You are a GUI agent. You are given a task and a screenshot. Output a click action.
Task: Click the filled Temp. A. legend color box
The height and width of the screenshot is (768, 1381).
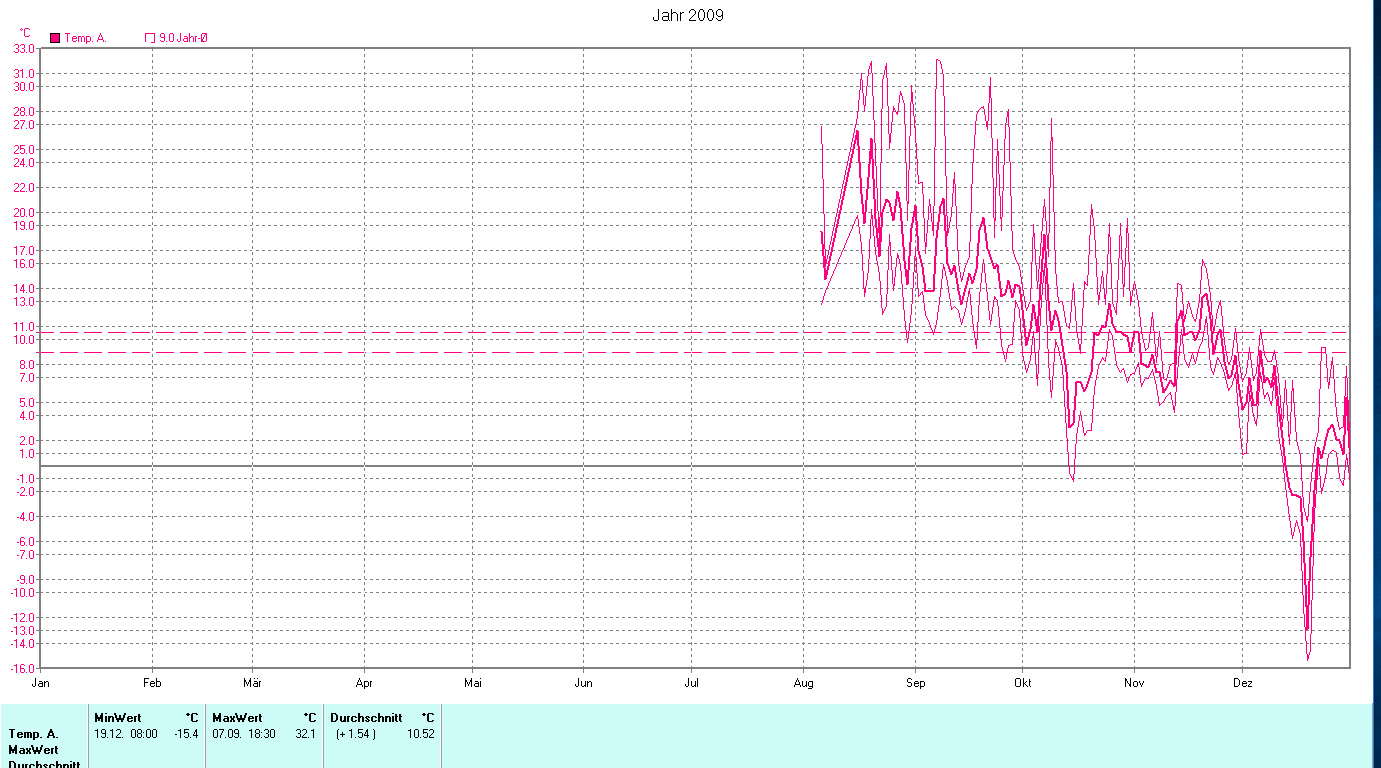click(55, 38)
